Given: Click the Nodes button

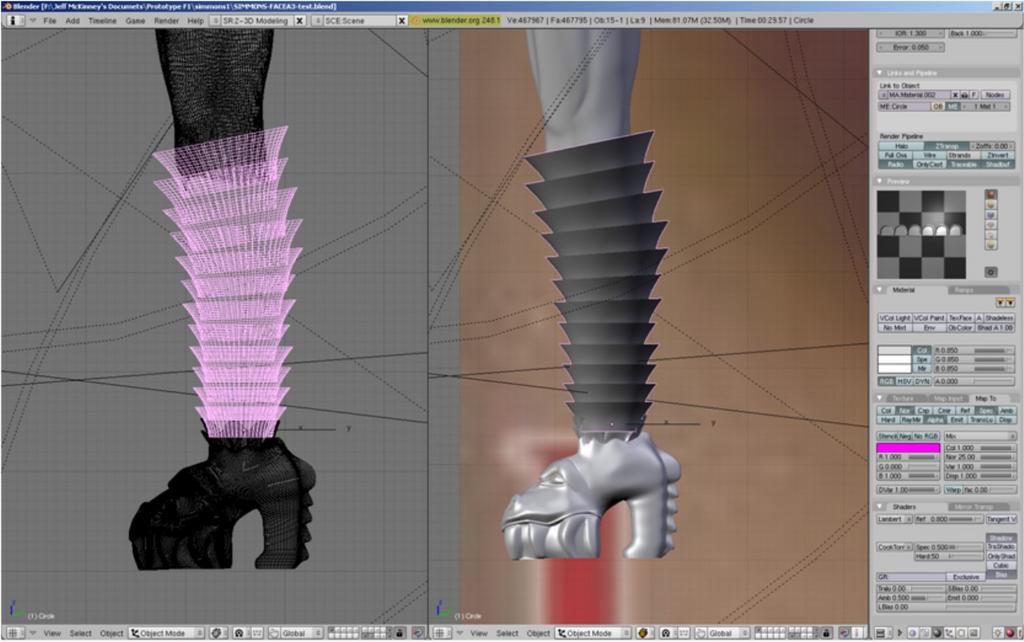Looking at the screenshot, I should pyautogui.click(x=995, y=95).
